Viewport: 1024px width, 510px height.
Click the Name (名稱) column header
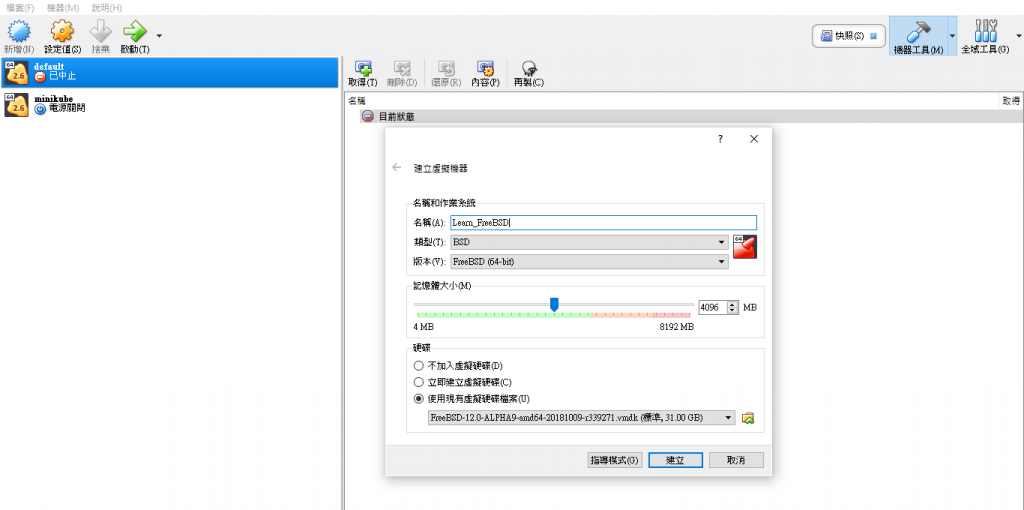coord(357,101)
